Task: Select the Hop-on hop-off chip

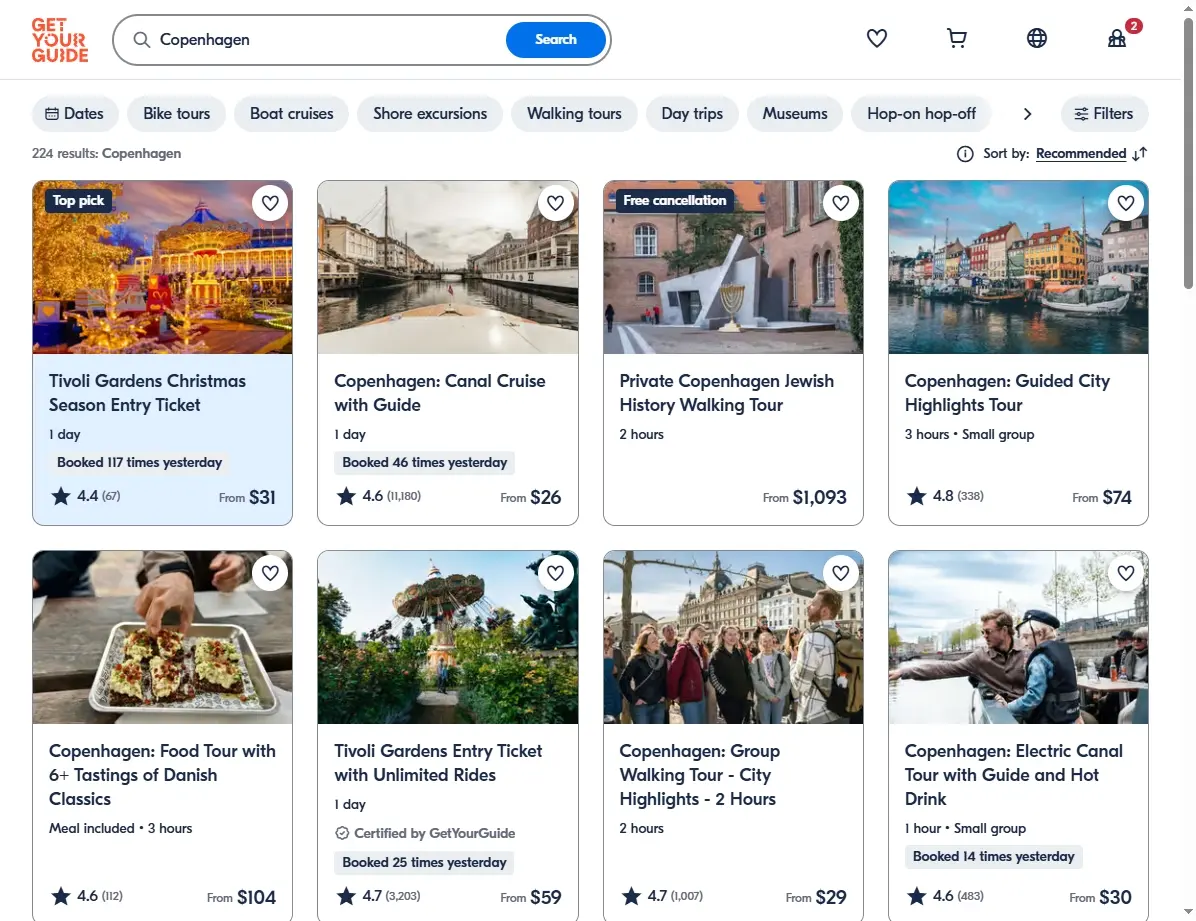Action: coord(921,114)
